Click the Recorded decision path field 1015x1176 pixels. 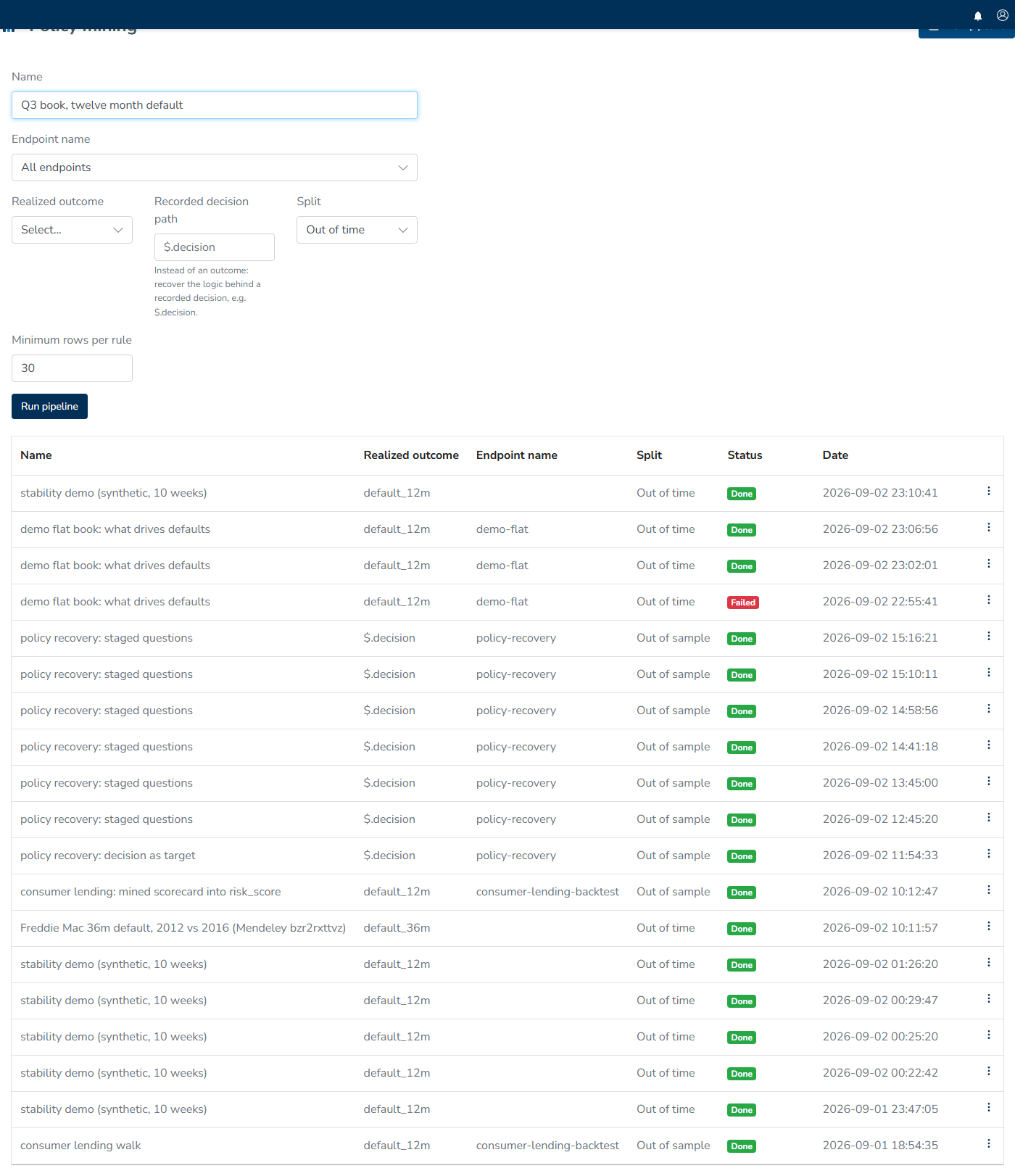(215, 247)
